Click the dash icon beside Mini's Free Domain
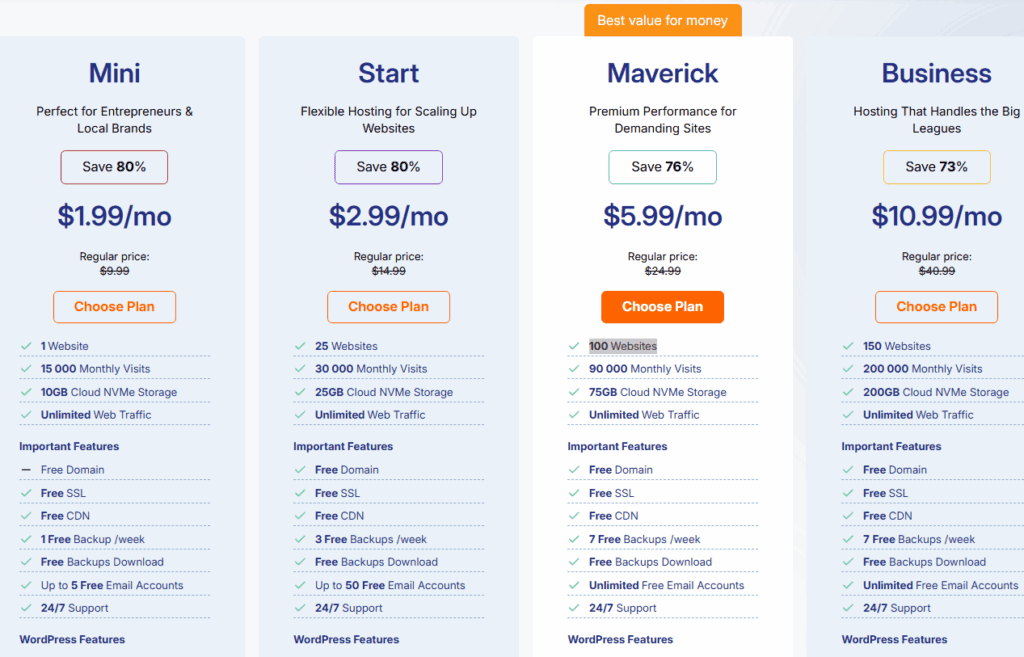Image resolution: width=1024 pixels, height=657 pixels. click(x=25, y=470)
